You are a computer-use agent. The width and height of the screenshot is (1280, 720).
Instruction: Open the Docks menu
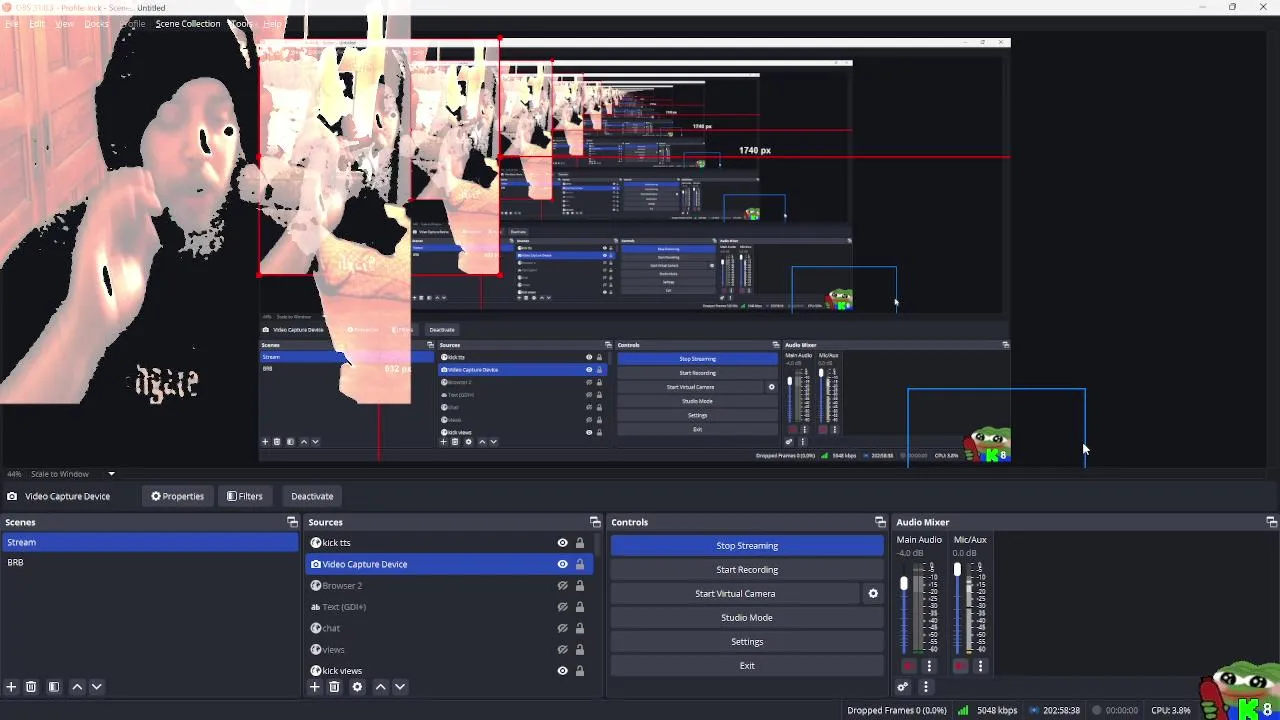click(97, 23)
